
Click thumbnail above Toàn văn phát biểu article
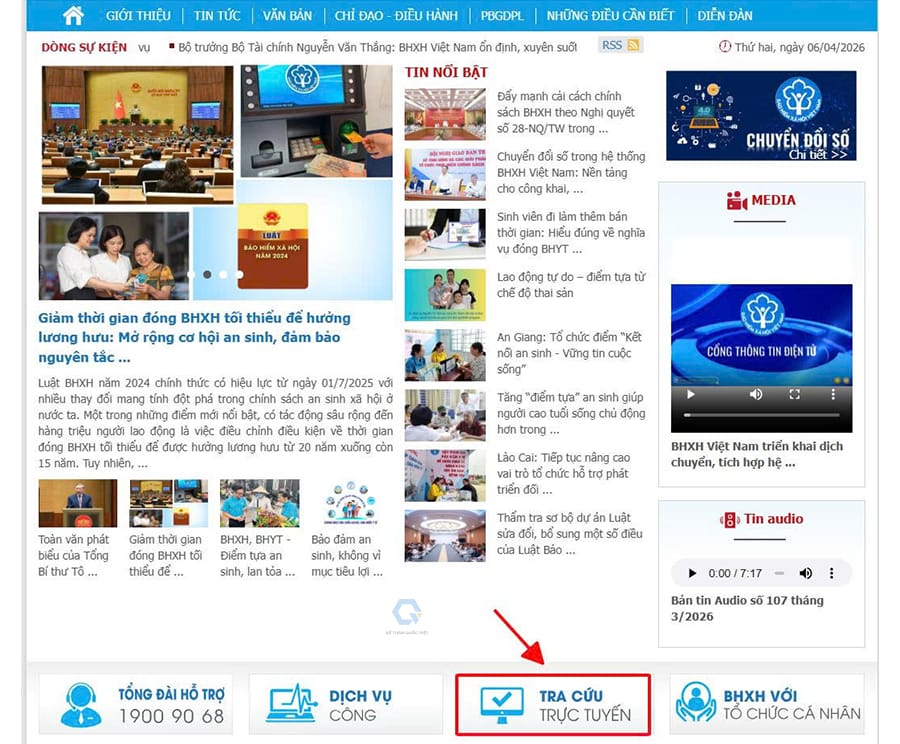pyautogui.click(x=77, y=503)
